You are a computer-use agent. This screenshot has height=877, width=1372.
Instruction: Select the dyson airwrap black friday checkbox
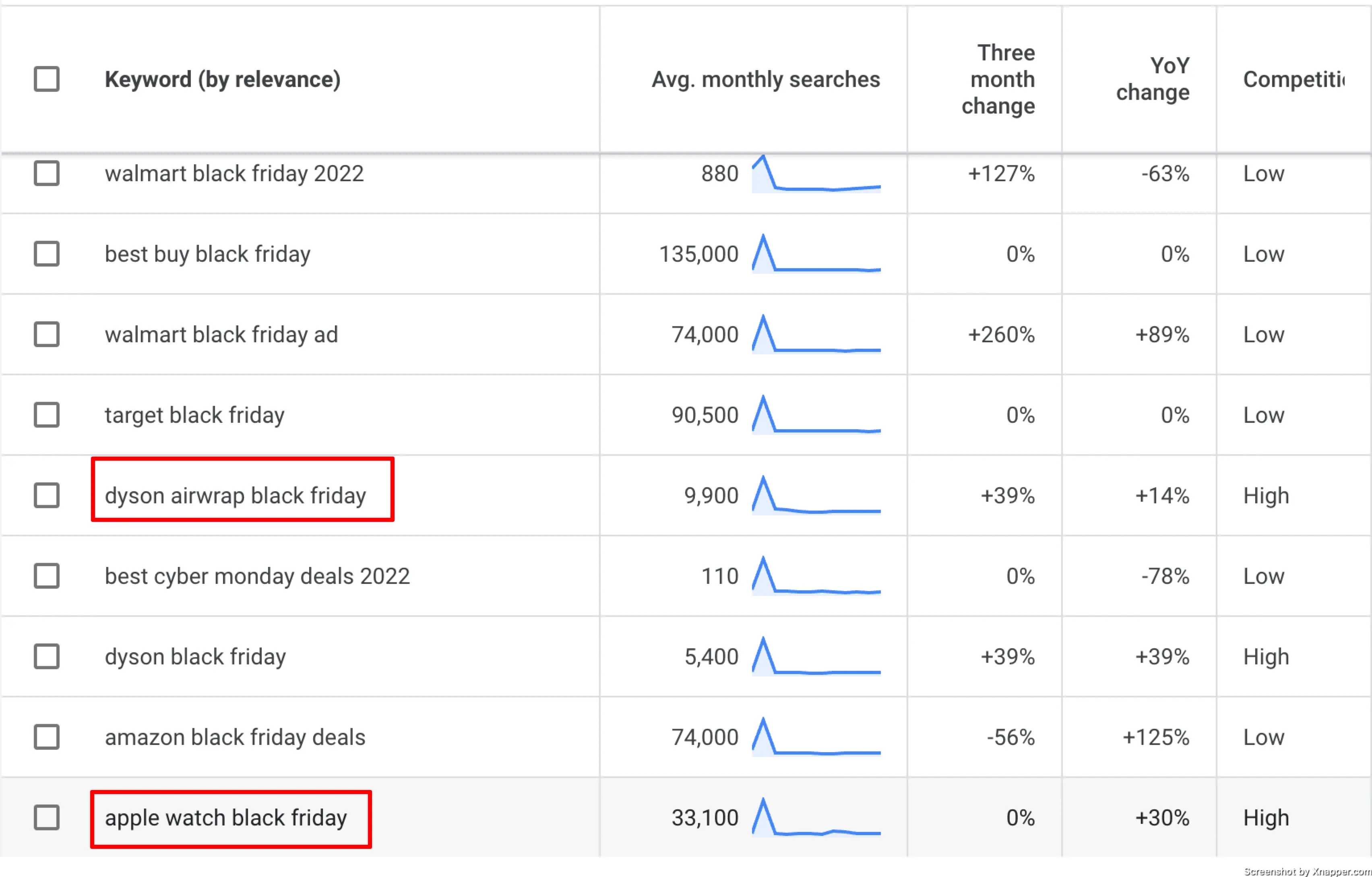pos(47,495)
